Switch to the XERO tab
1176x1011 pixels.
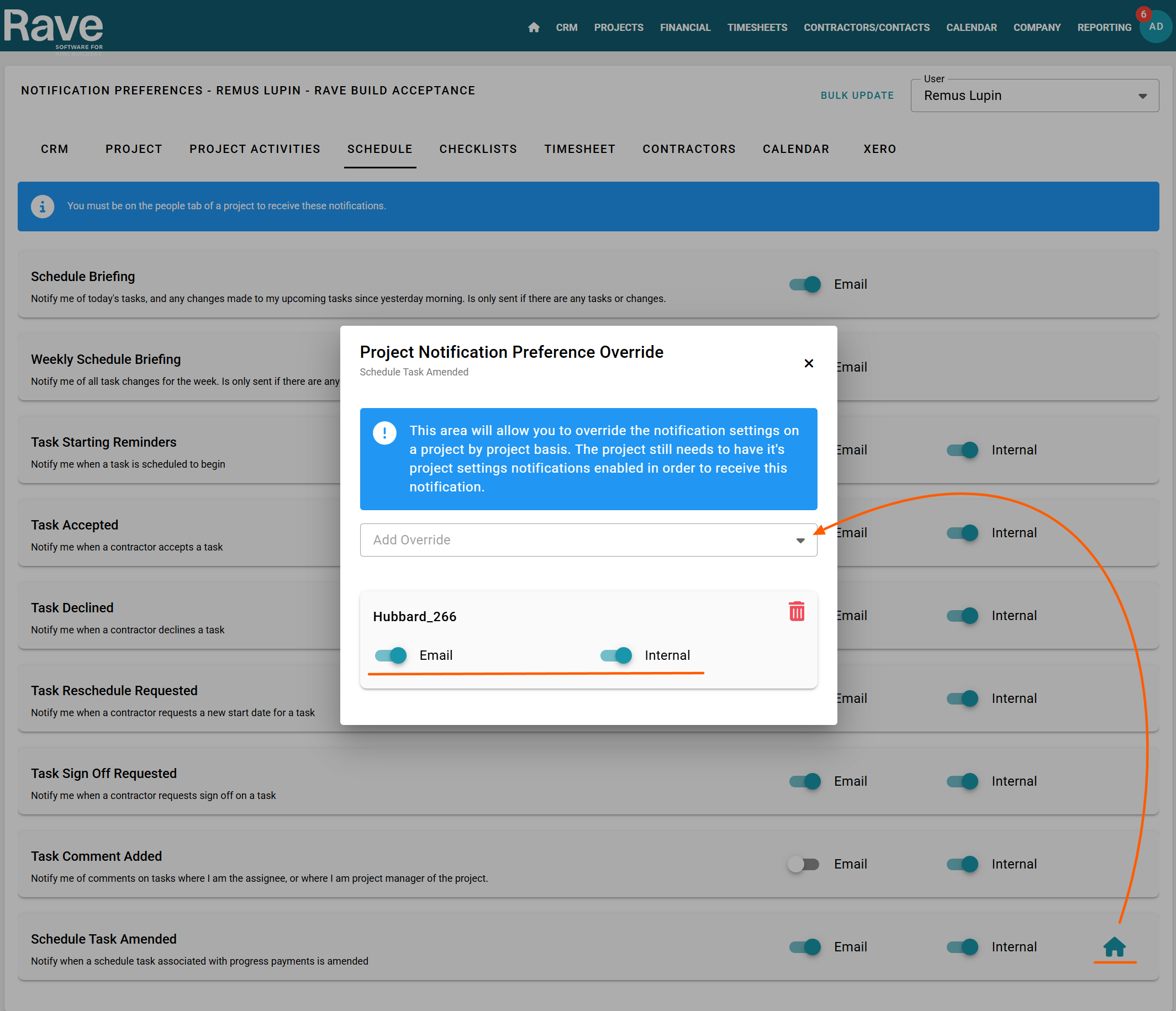[879, 149]
